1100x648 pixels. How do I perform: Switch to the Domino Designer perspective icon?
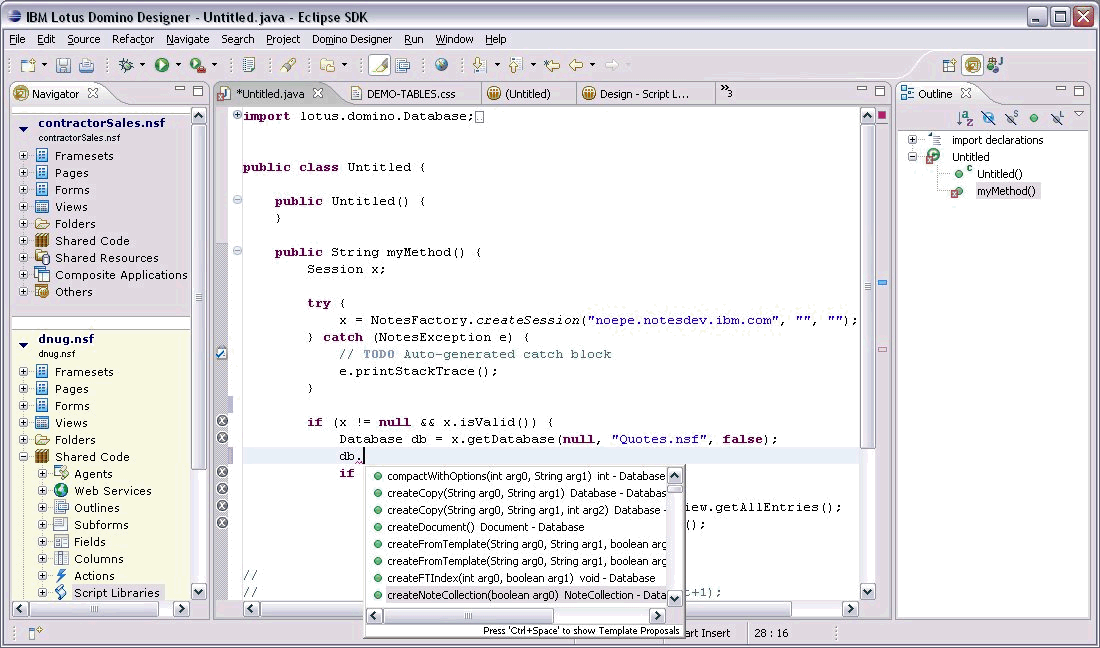(972, 65)
